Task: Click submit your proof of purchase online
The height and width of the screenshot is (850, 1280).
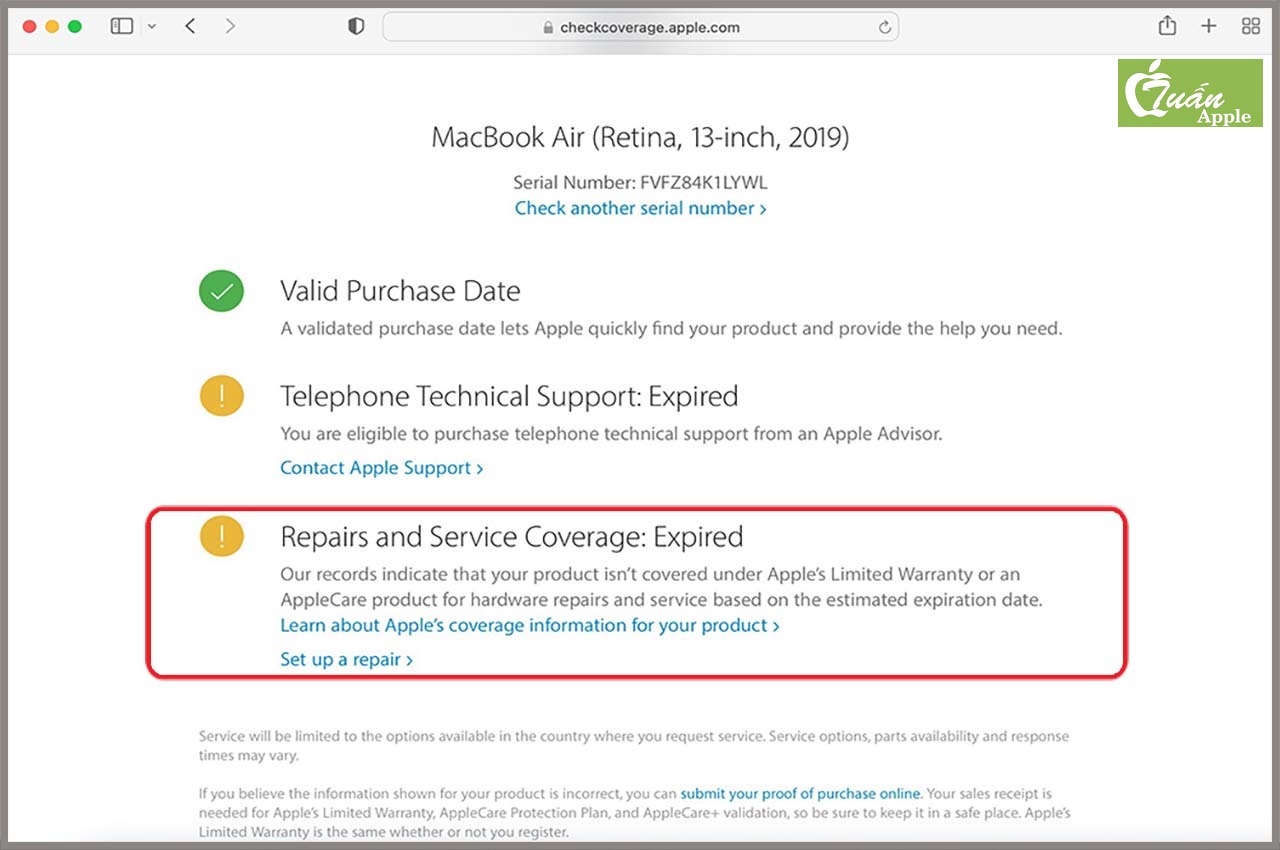Action: pyautogui.click(x=801, y=793)
